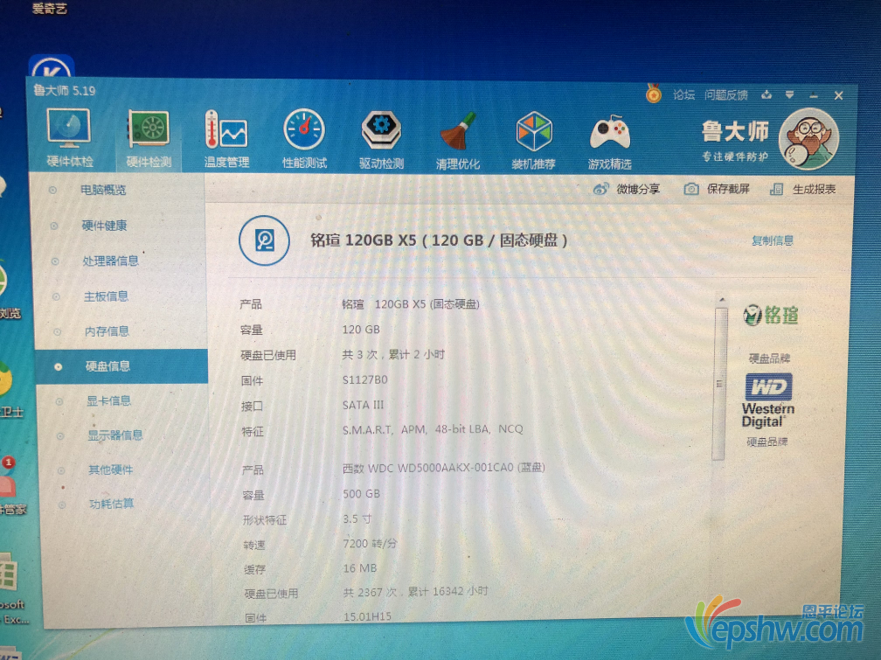This screenshot has height=660, width=881.
Task: Click the firmware value '15.01H15'
Action: tap(367, 616)
